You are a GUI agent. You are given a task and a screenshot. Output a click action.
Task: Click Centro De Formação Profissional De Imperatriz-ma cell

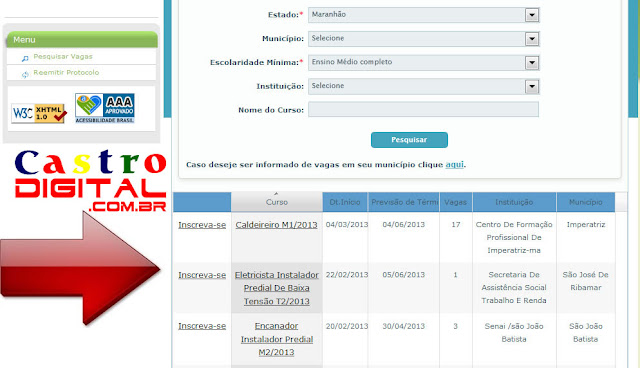(514, 237)
